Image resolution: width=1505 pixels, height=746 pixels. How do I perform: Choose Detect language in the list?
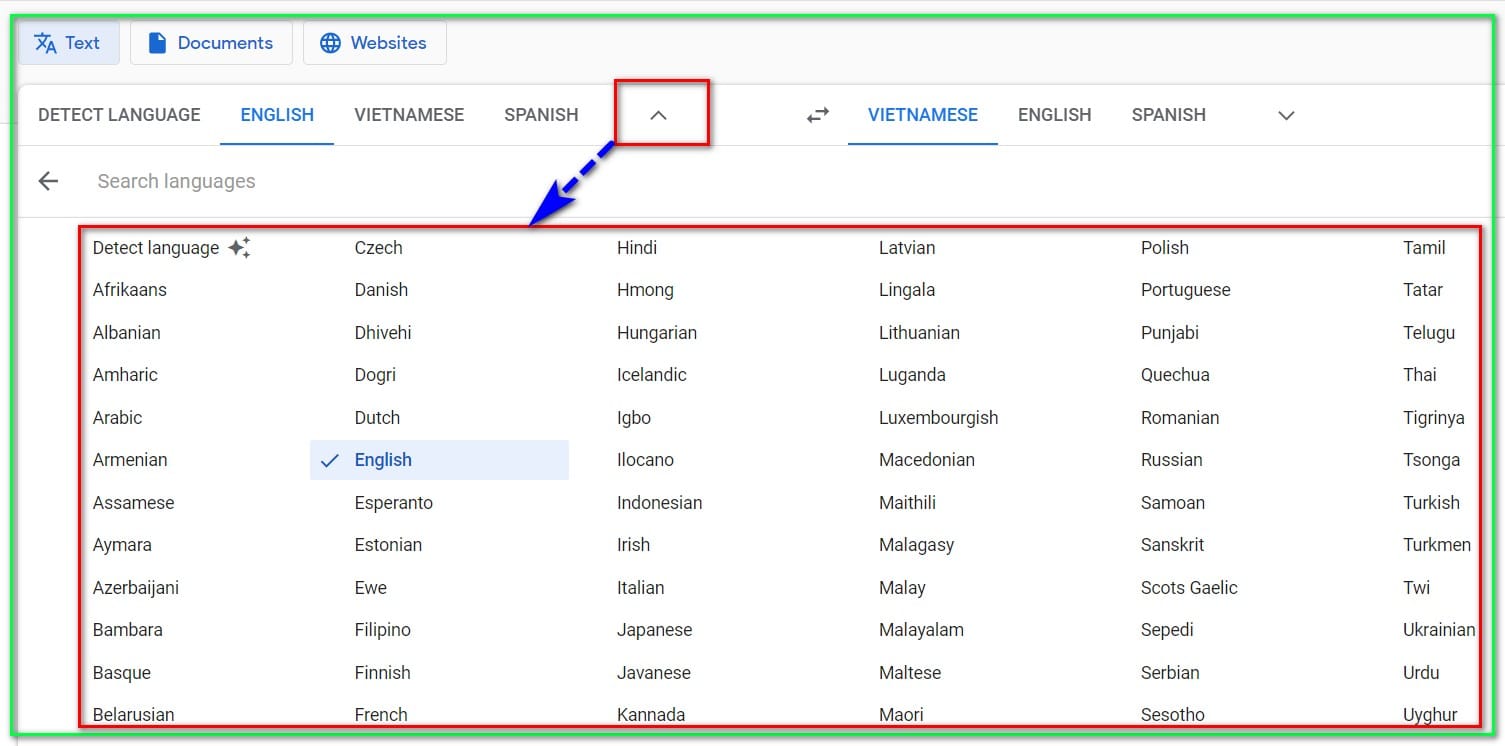(156, 248)
